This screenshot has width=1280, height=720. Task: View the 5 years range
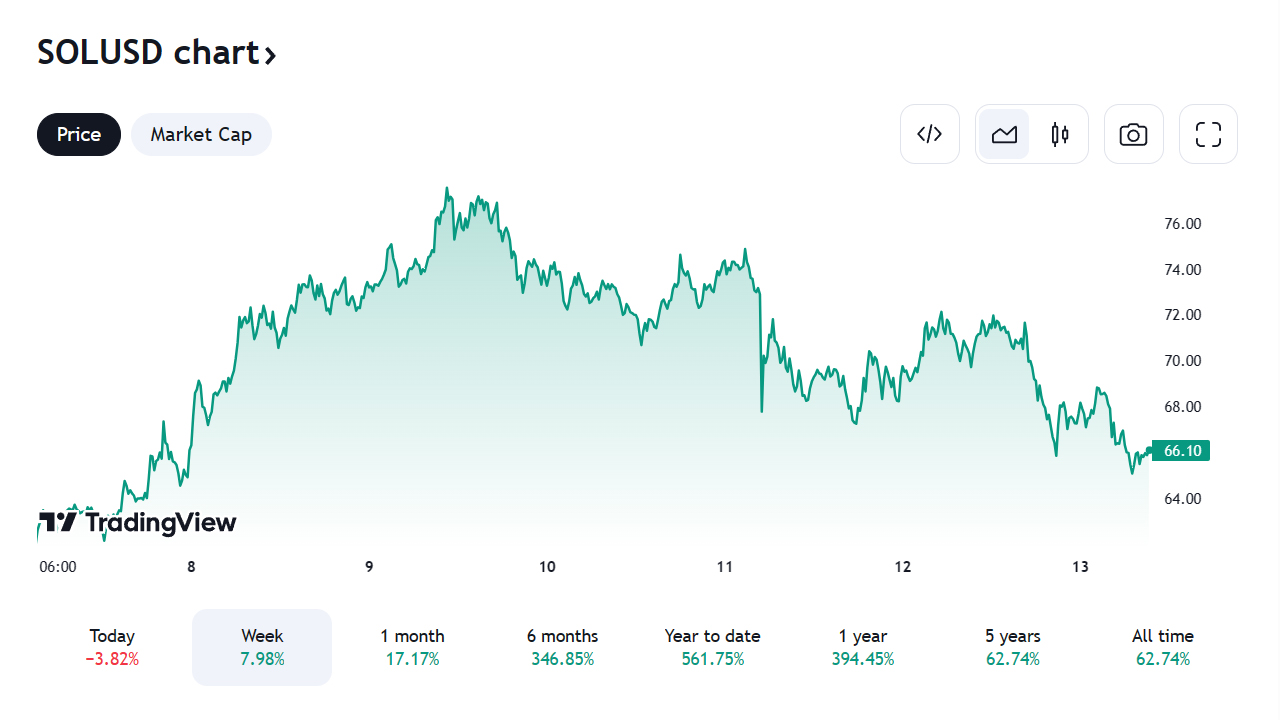(x=1013, y=647)
